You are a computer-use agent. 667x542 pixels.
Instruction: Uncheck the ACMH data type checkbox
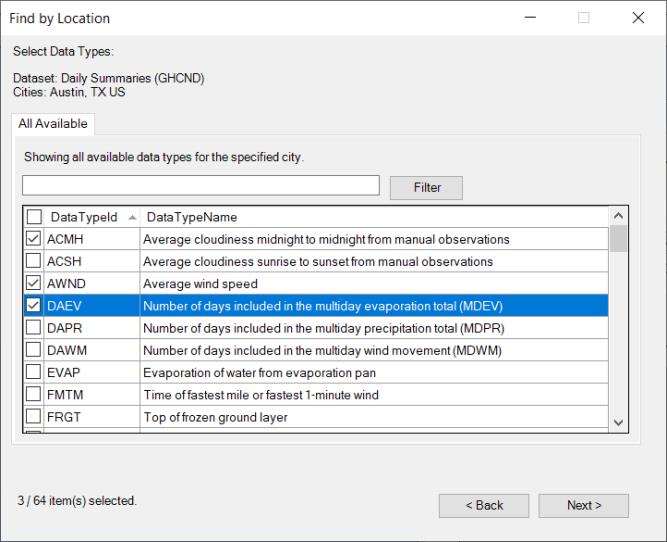(34, 239)
